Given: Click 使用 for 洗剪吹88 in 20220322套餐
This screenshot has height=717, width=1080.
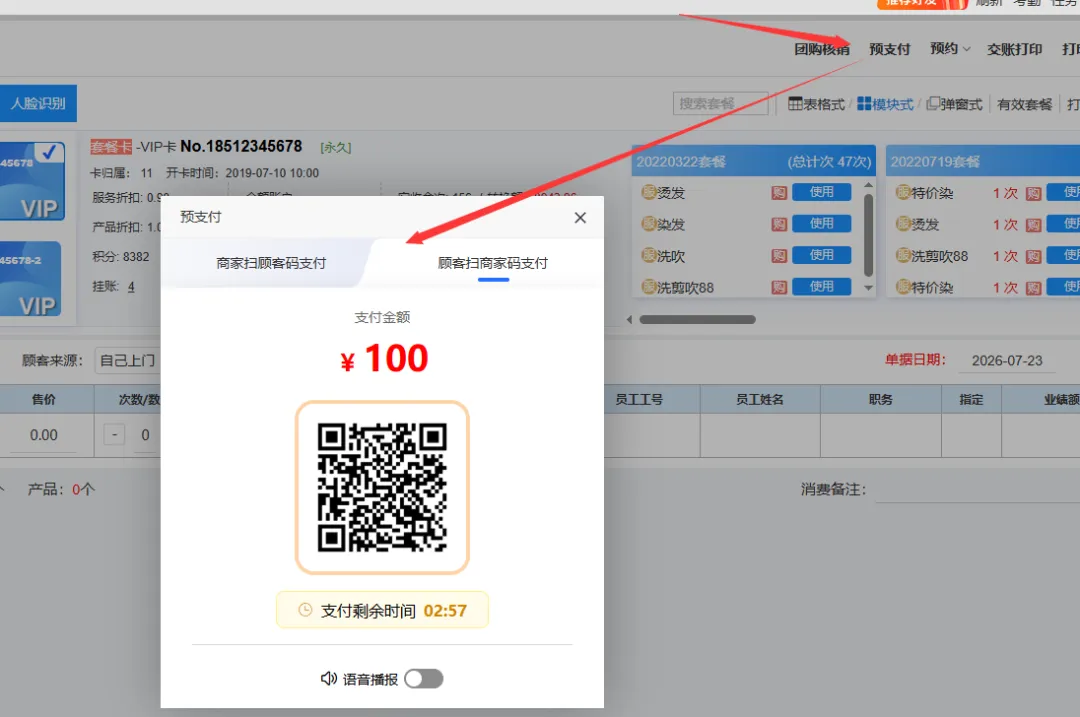Looking at the screenshot, I should (x=821, y=287).
